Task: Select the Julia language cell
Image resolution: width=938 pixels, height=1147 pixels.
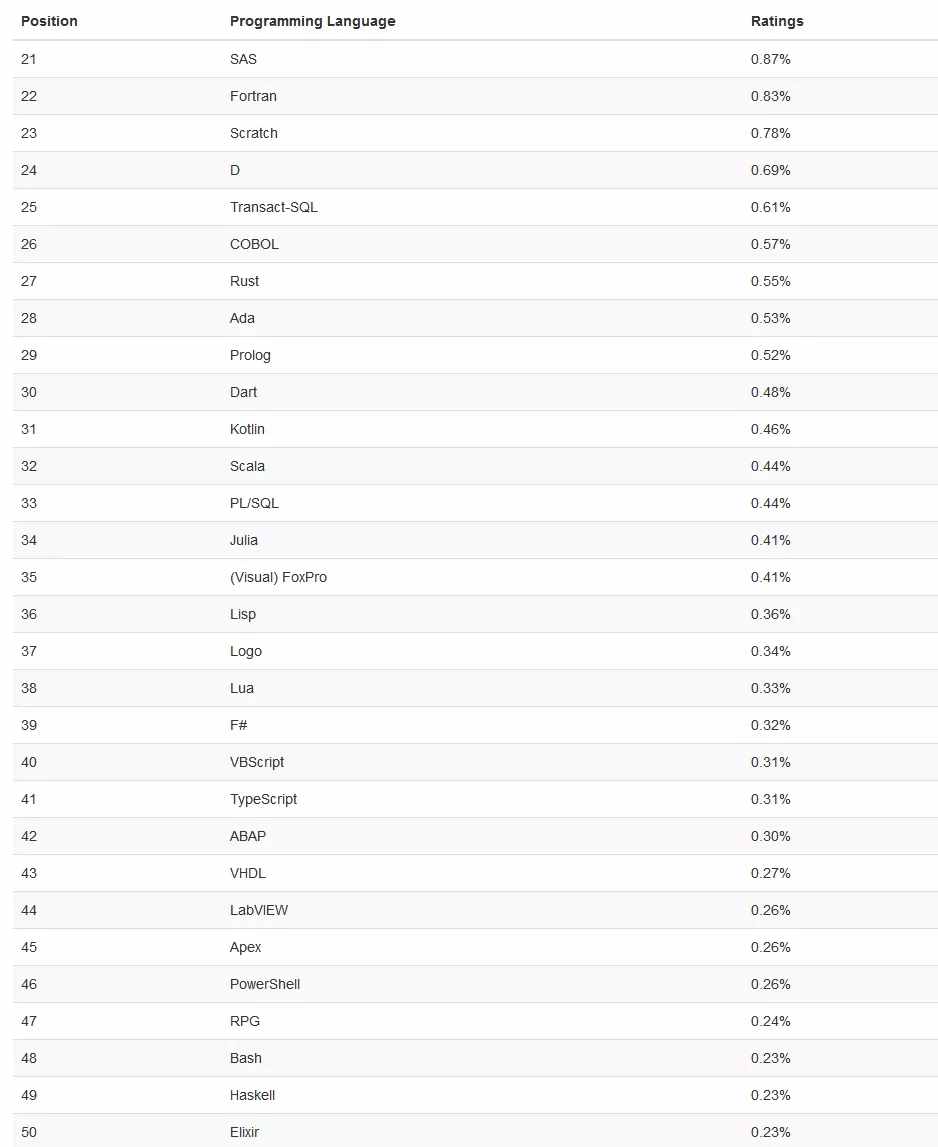Action: pyautogui.click(x=244, y=540)
